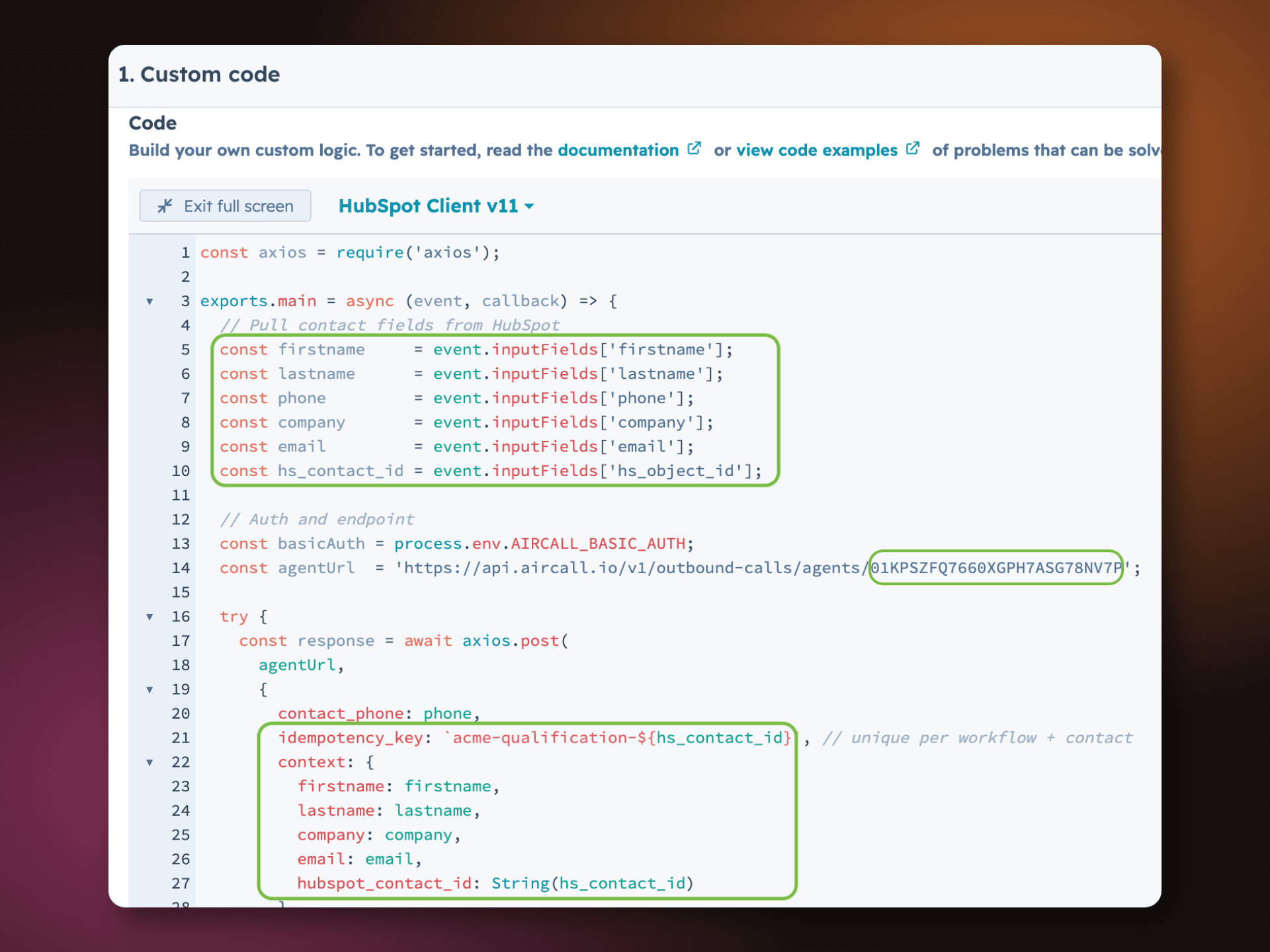The height and width of the screenshot is (952, 1270).
Task: Collapse the object fold at line 19
Action: coord(150,690)
